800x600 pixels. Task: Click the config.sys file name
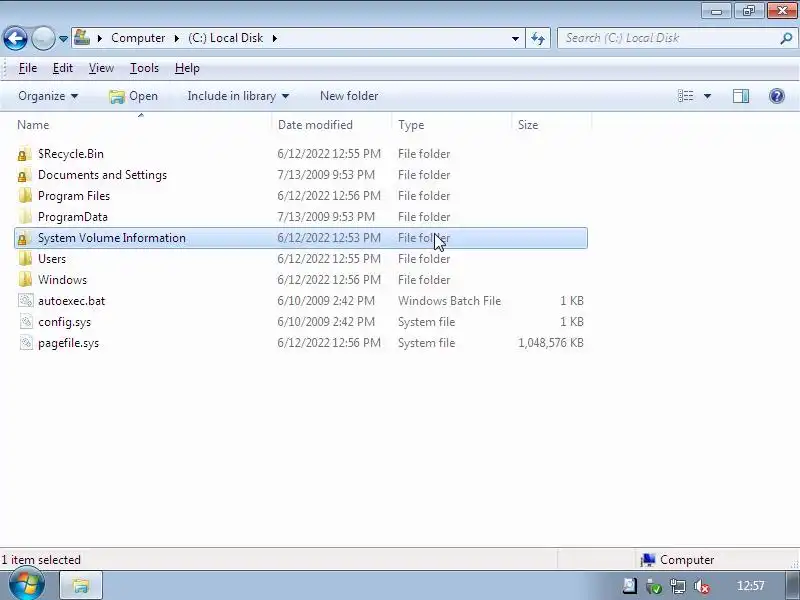[65, 322]
